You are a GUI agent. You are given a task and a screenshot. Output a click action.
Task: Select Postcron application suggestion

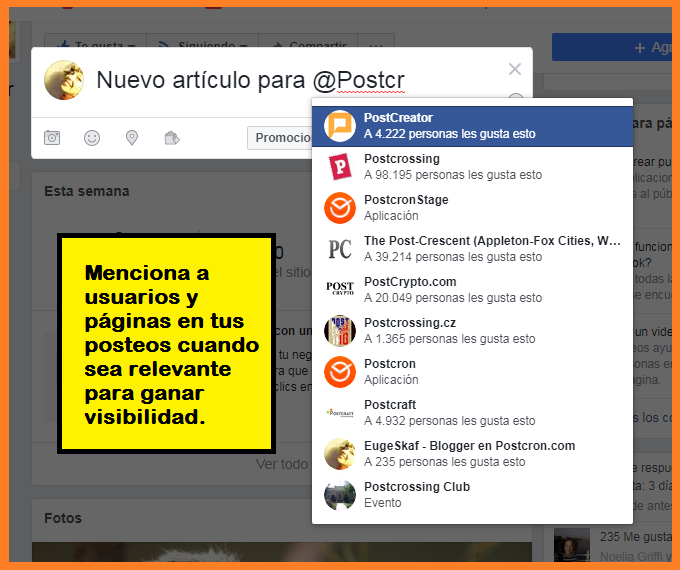470,372
